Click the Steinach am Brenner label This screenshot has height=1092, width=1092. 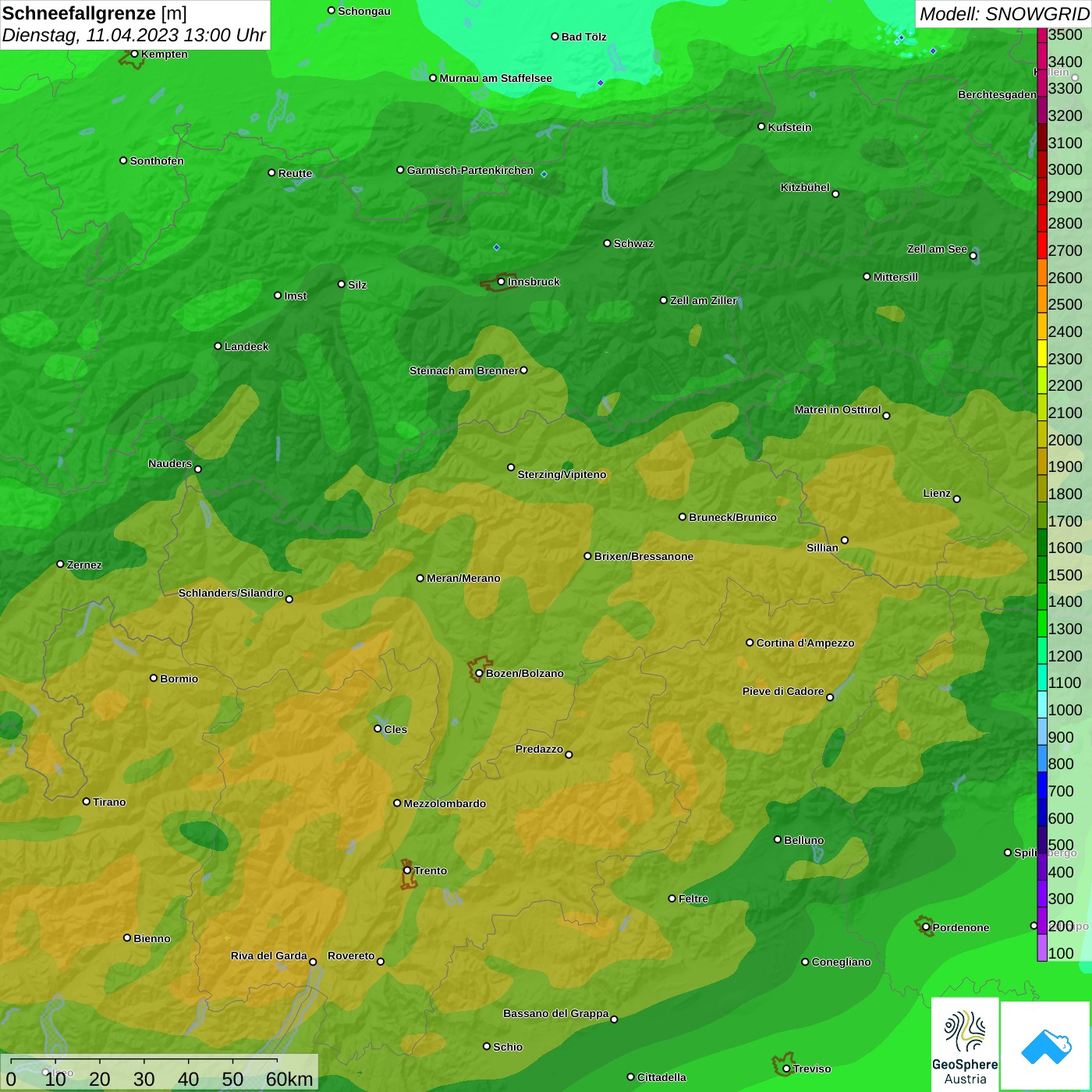(463, 370)
